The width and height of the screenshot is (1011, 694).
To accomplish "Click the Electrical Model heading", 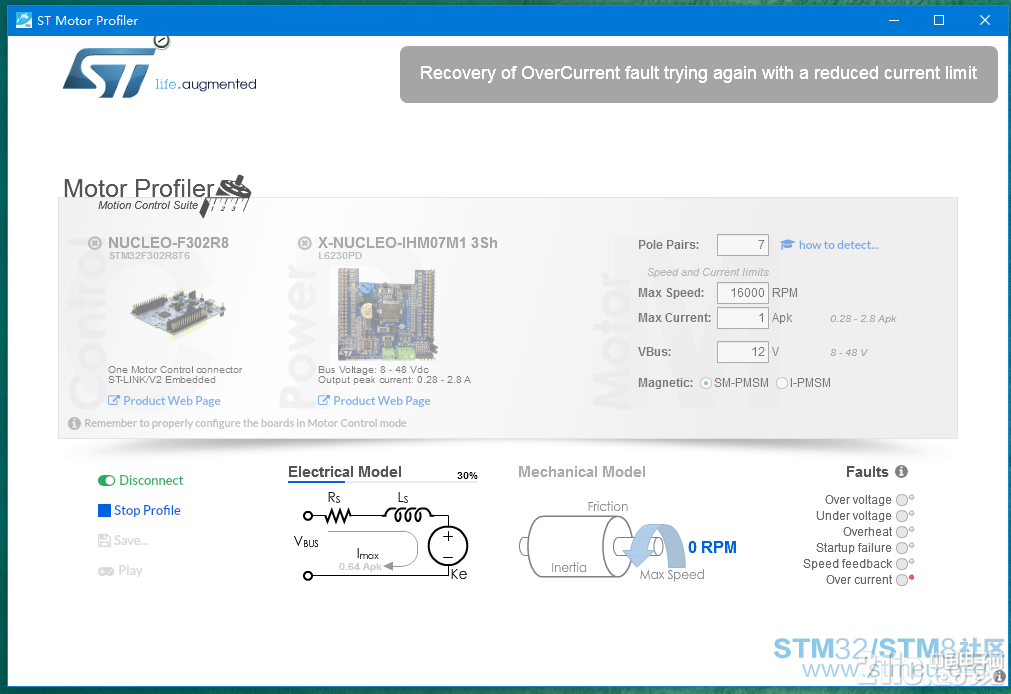I will 345,472.
